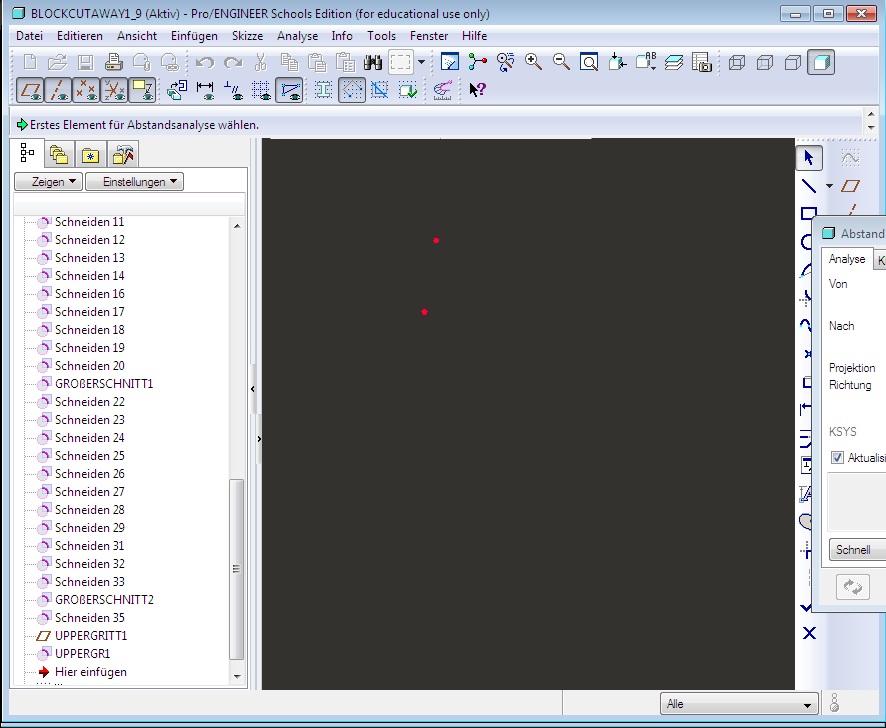Open saved view list icon dropdown

click(646, 62)
